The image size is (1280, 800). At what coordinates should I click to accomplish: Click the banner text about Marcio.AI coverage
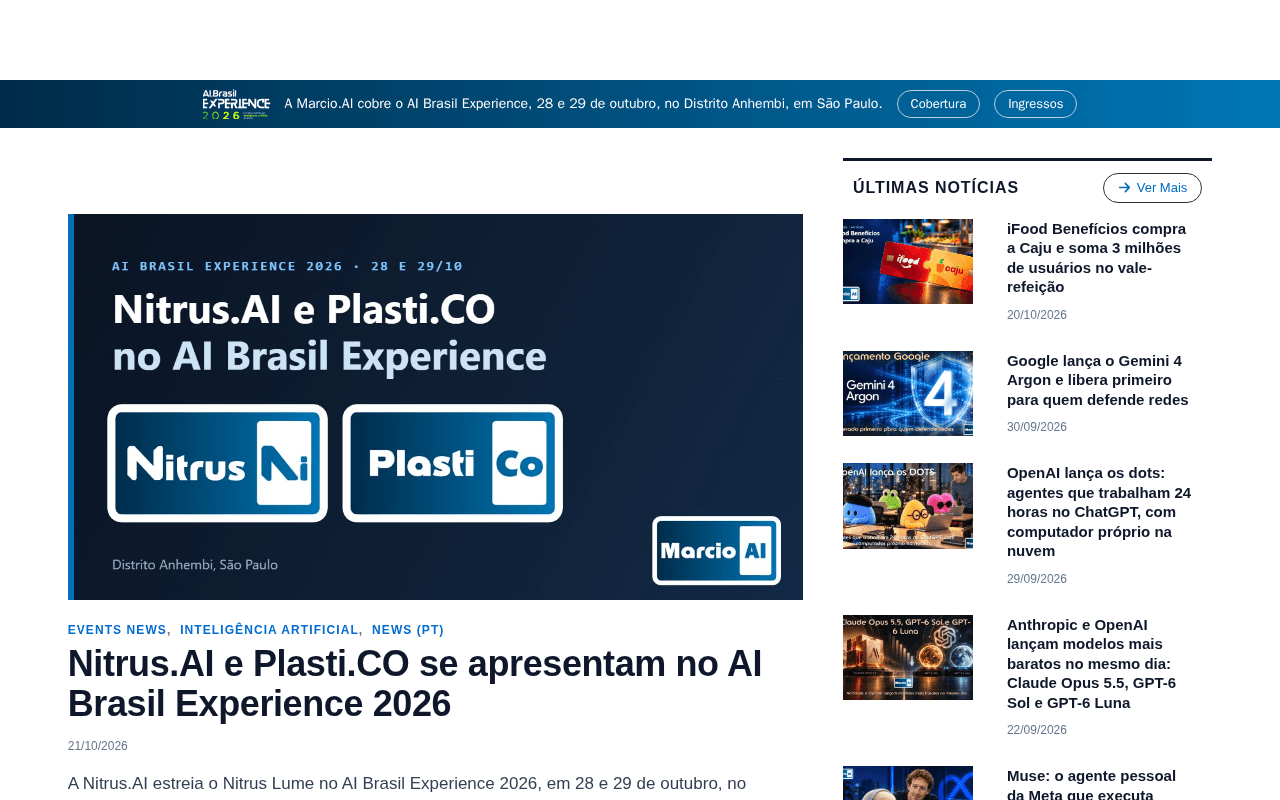tap(583, 104)
